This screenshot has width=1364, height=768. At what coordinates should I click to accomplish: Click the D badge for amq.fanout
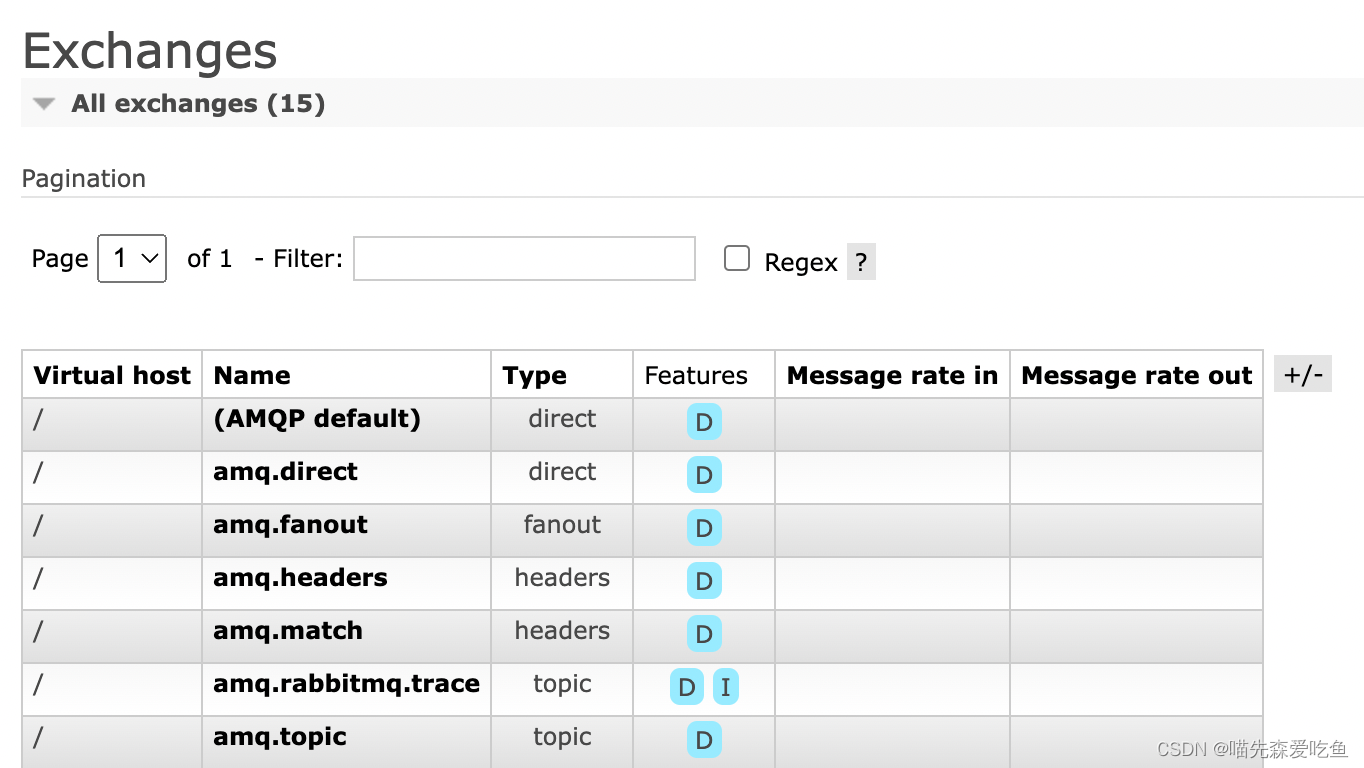click(x=704, y=528)
